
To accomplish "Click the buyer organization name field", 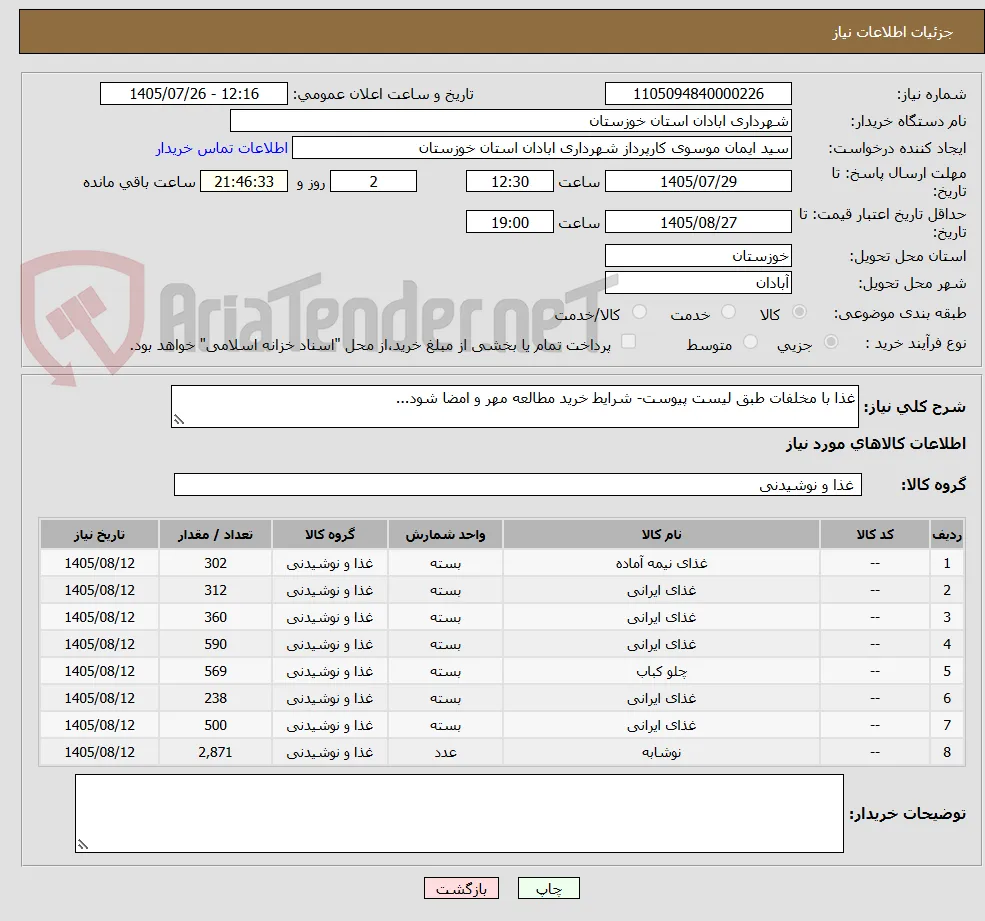I will (x=511, y=121).
